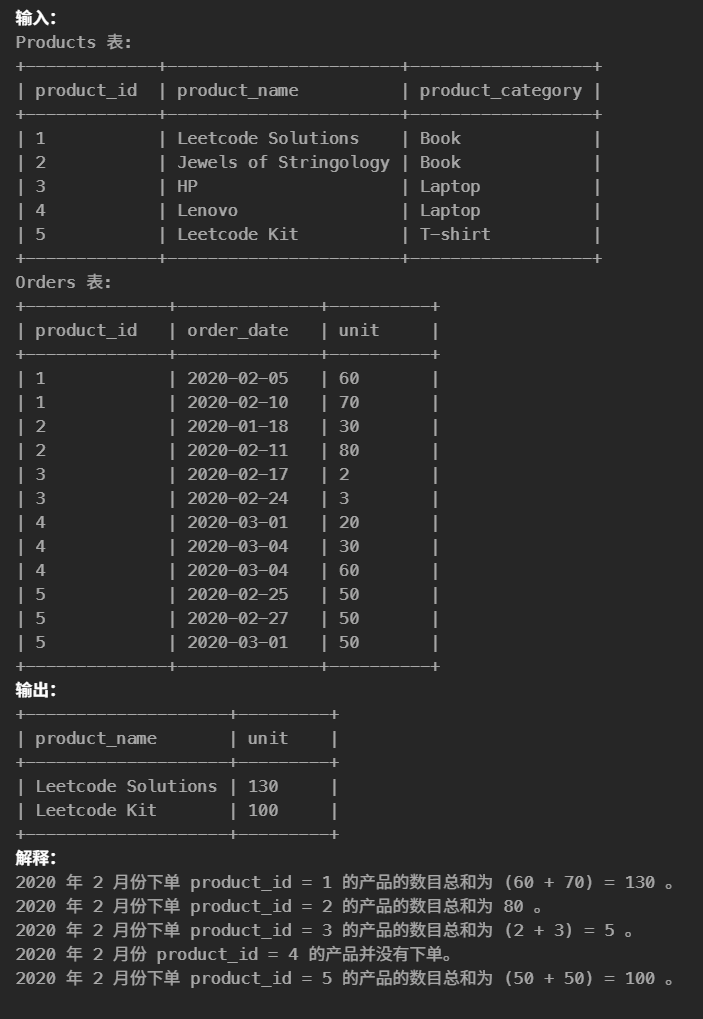
Task: Click the order date 2020-01-18
Action: 237,426
